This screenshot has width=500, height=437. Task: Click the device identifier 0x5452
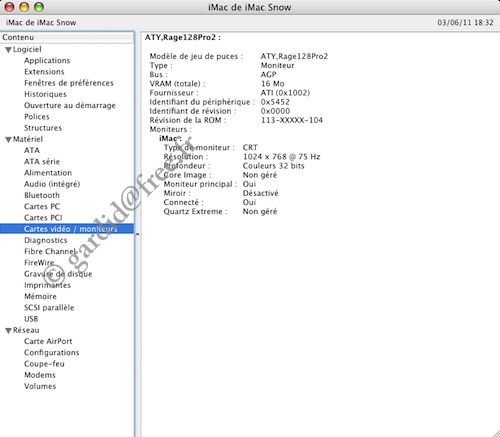coord(275,102)
